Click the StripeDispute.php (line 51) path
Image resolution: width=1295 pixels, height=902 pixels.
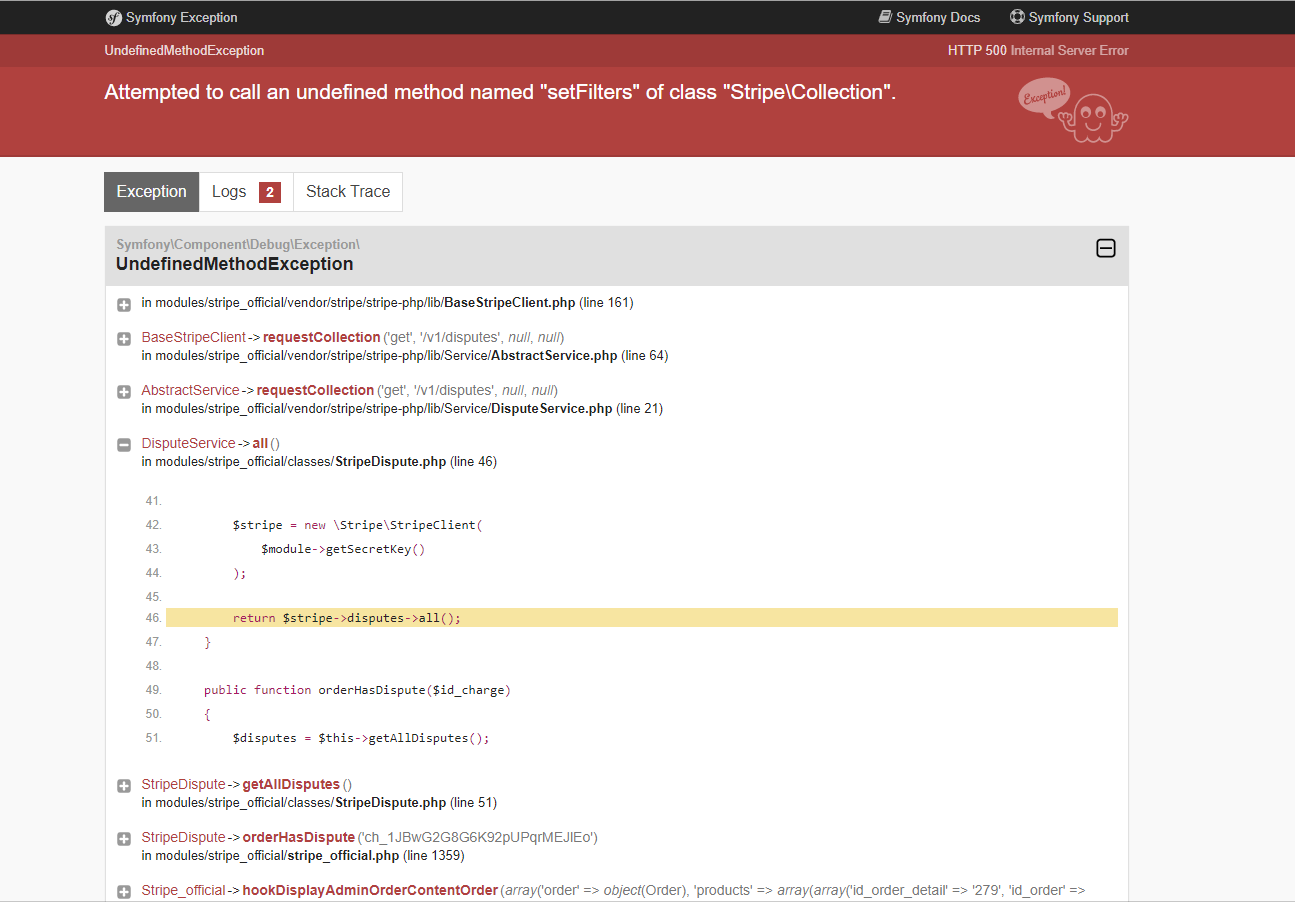[319, 802]
